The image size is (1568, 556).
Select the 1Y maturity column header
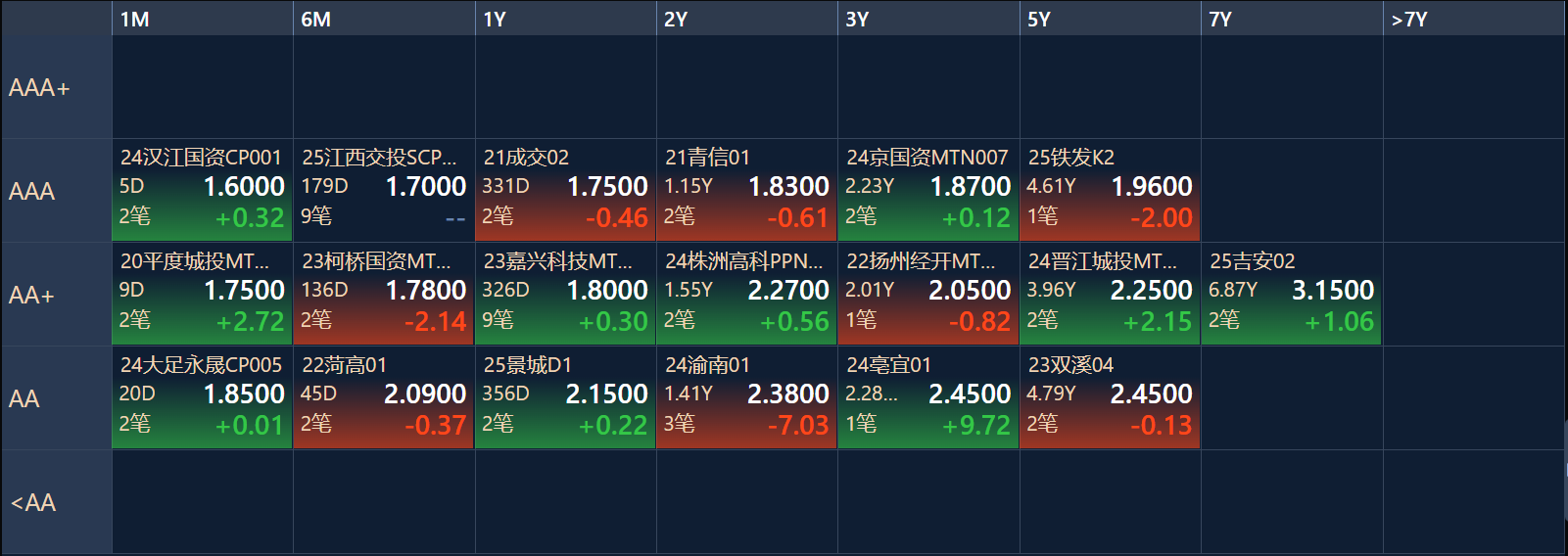tap(565, 19)
